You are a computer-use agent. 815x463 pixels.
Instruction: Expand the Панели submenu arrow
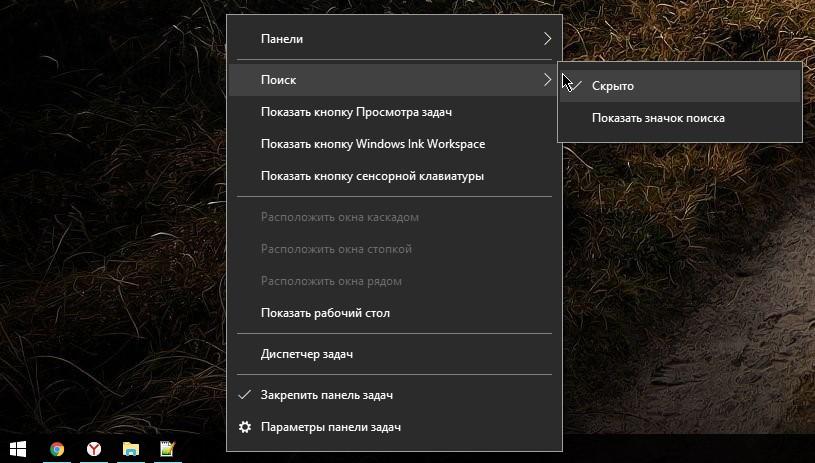pos(547,39)
